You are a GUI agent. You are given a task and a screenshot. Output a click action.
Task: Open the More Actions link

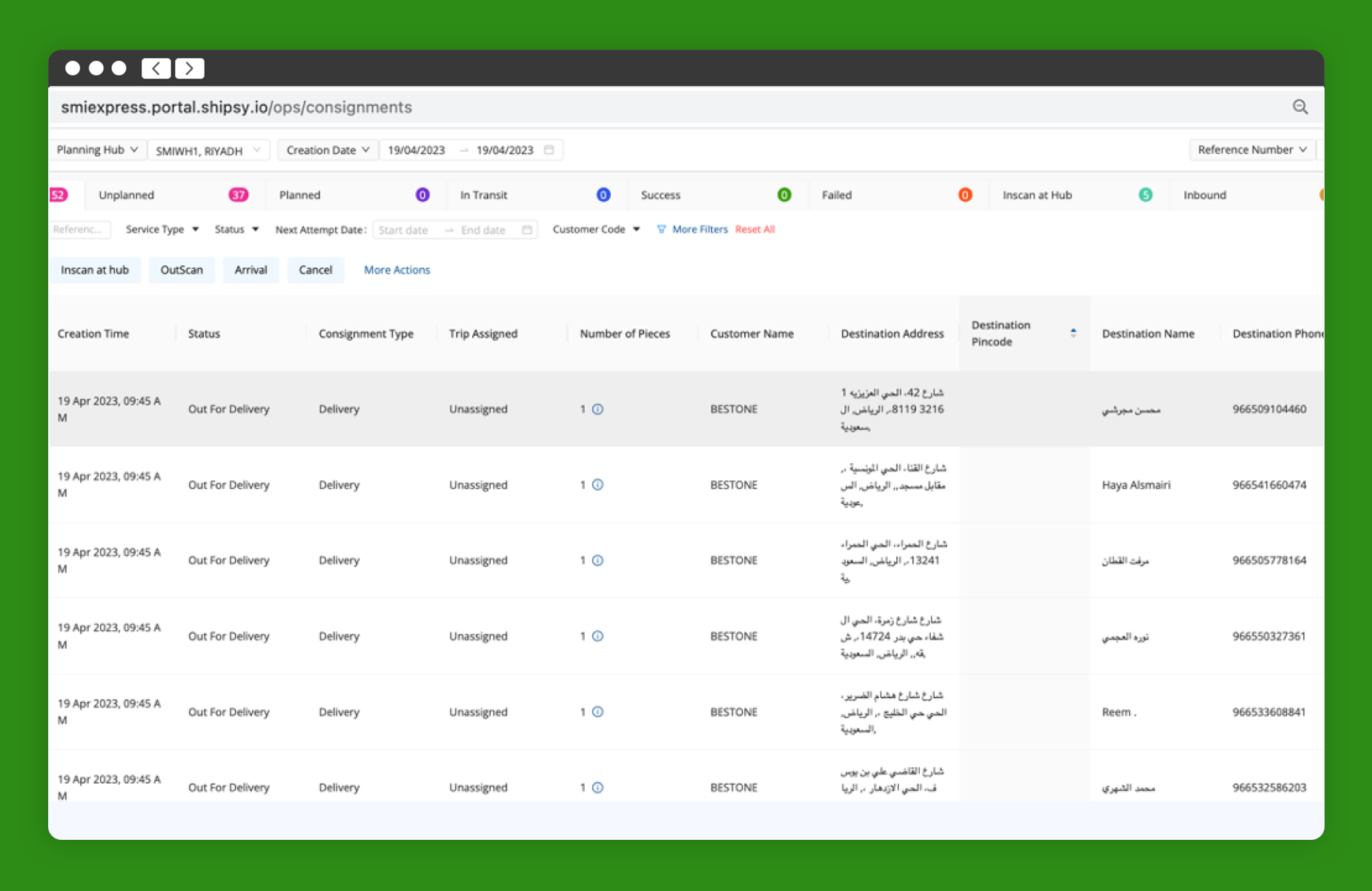(397, 270)
